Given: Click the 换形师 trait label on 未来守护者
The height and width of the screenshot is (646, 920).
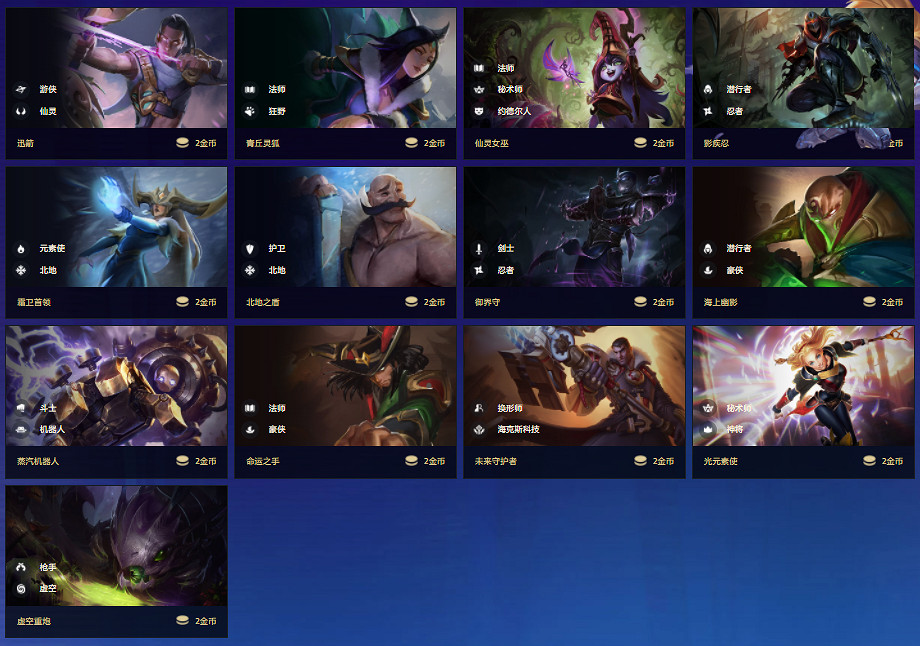Looking at the screenshot, I should click(x=510, y=408).
